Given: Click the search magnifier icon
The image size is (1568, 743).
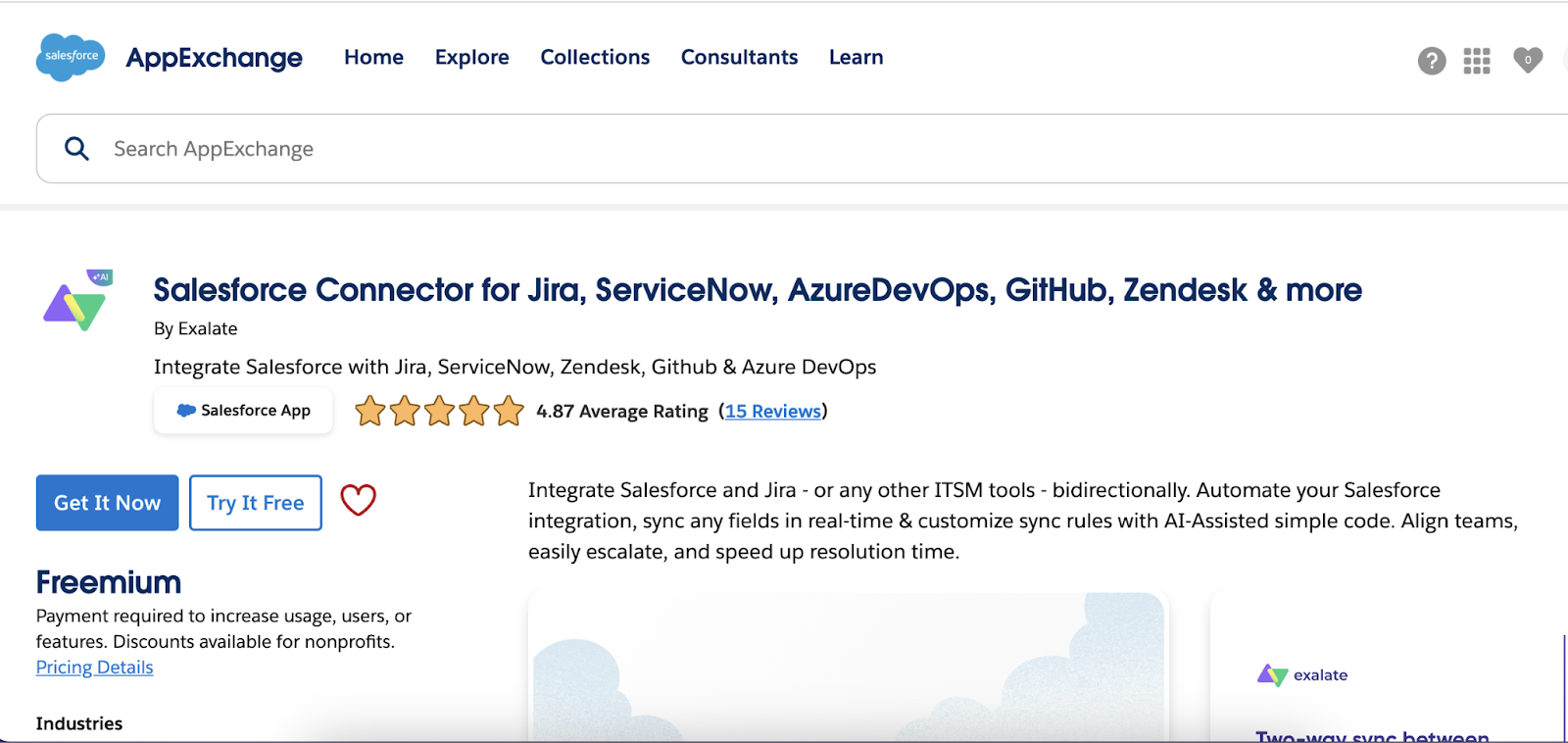Looking at the screenshot, I should pyautogui.click(x=76, y=148).
